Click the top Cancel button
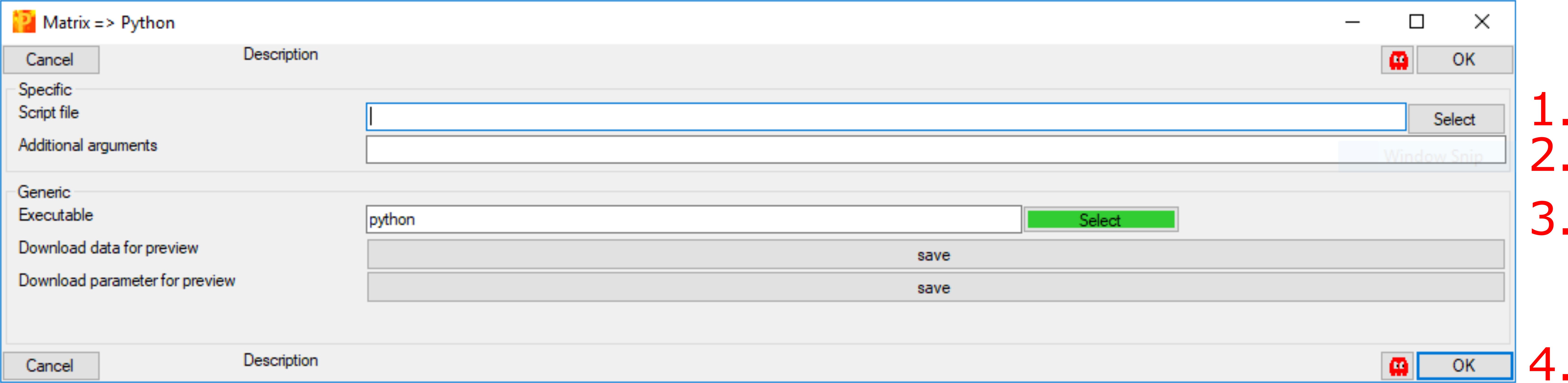This screenshot has height=383, width=1568. 51,60
